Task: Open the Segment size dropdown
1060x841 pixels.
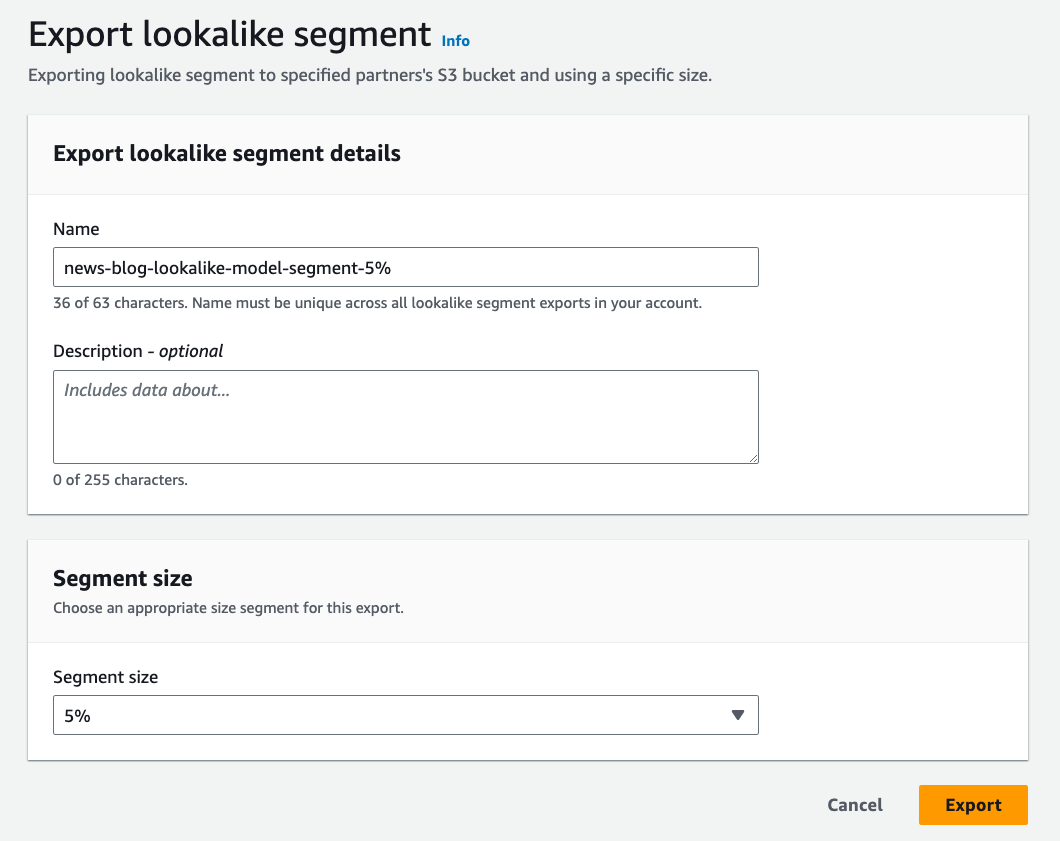Action: pos(405,715)
